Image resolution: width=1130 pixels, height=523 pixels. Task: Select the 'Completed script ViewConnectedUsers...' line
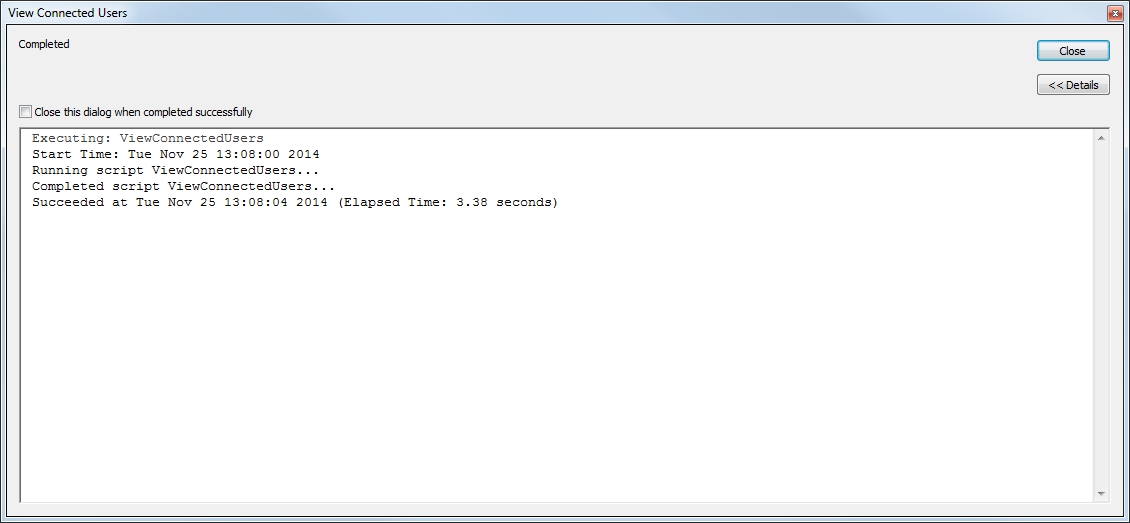tap(184, 187)
